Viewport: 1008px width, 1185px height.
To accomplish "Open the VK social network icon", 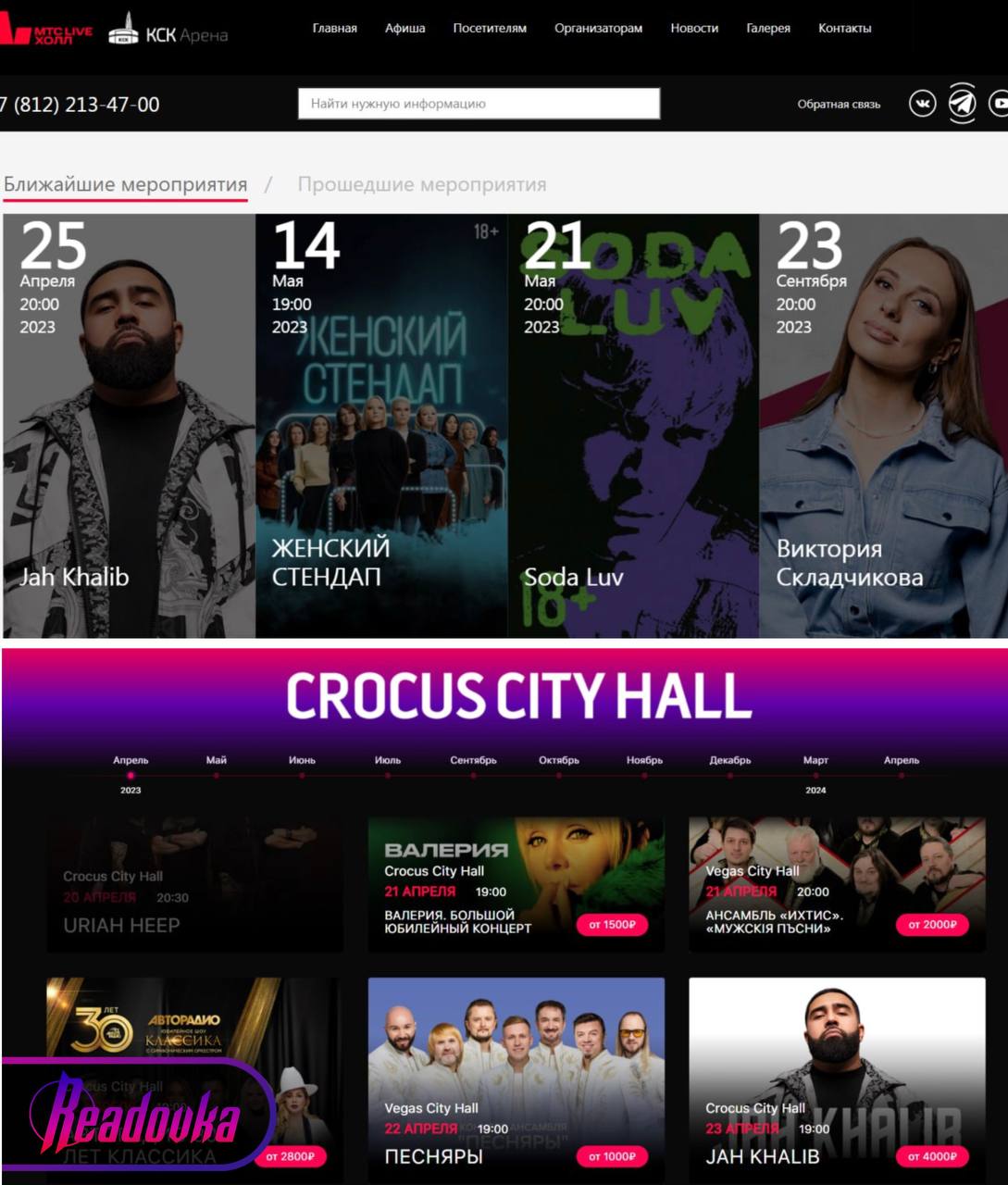I will (x=922, y=104).
